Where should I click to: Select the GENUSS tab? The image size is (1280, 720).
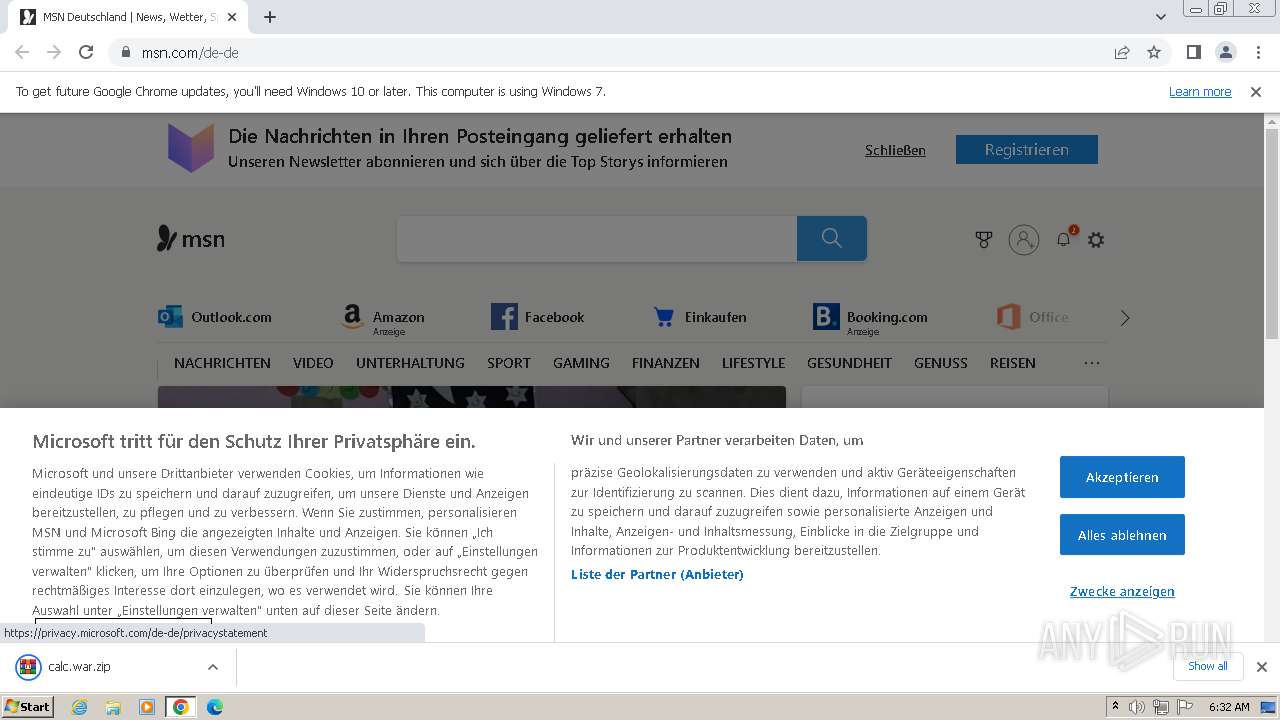941,363
